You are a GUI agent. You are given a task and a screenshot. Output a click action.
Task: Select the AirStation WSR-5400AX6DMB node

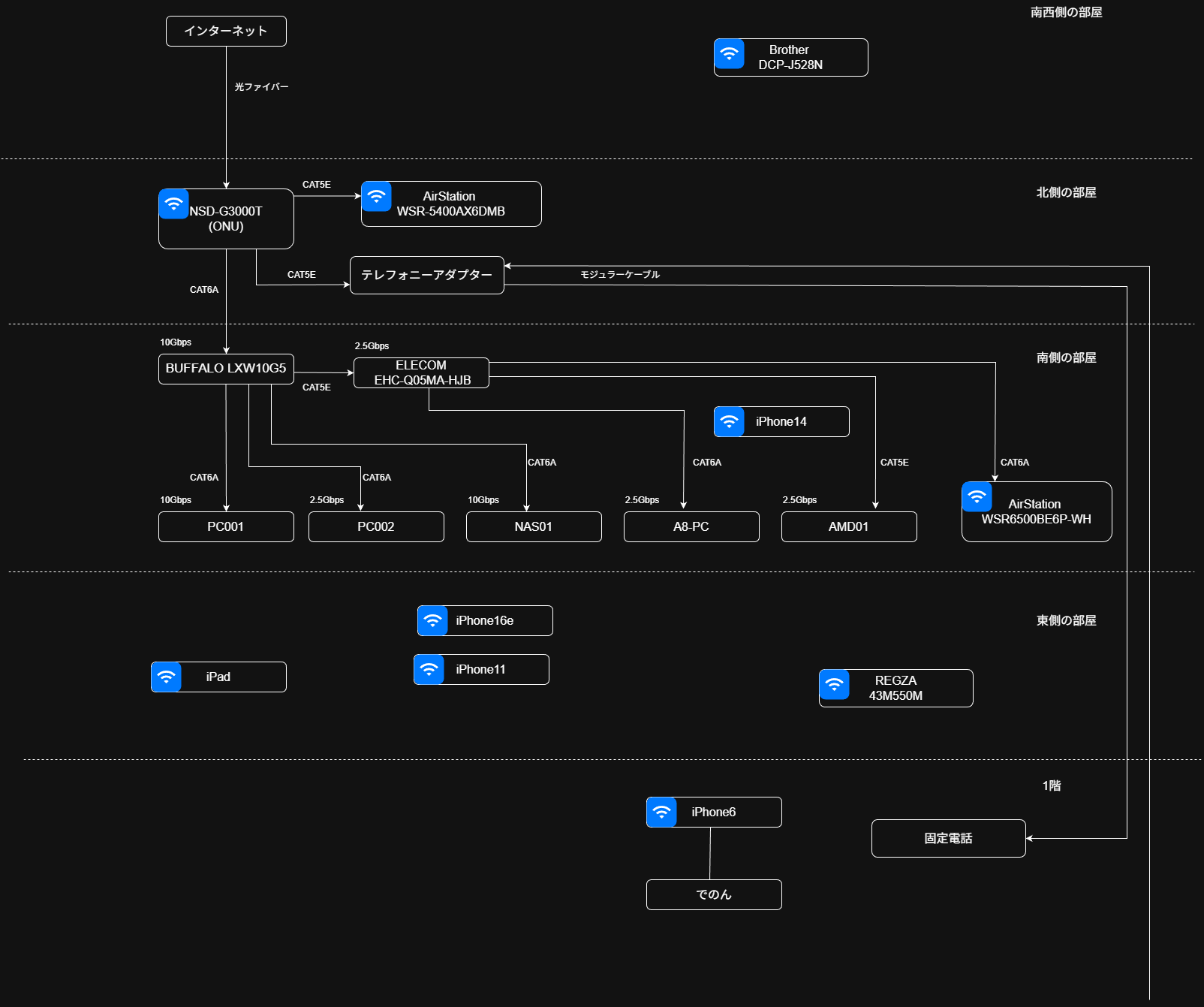coord(451,204)
